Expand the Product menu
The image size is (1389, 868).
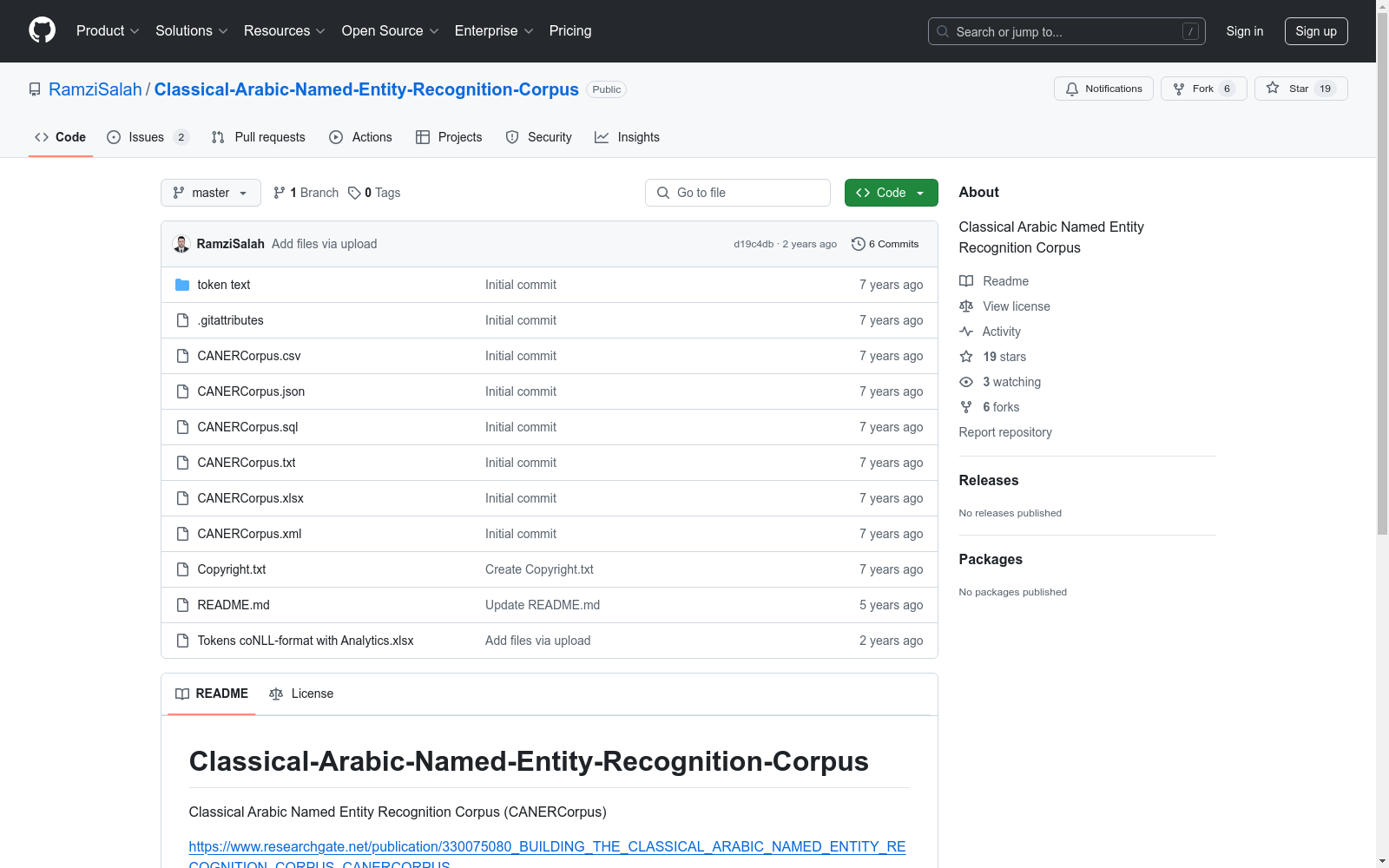[x=108, y=31]
